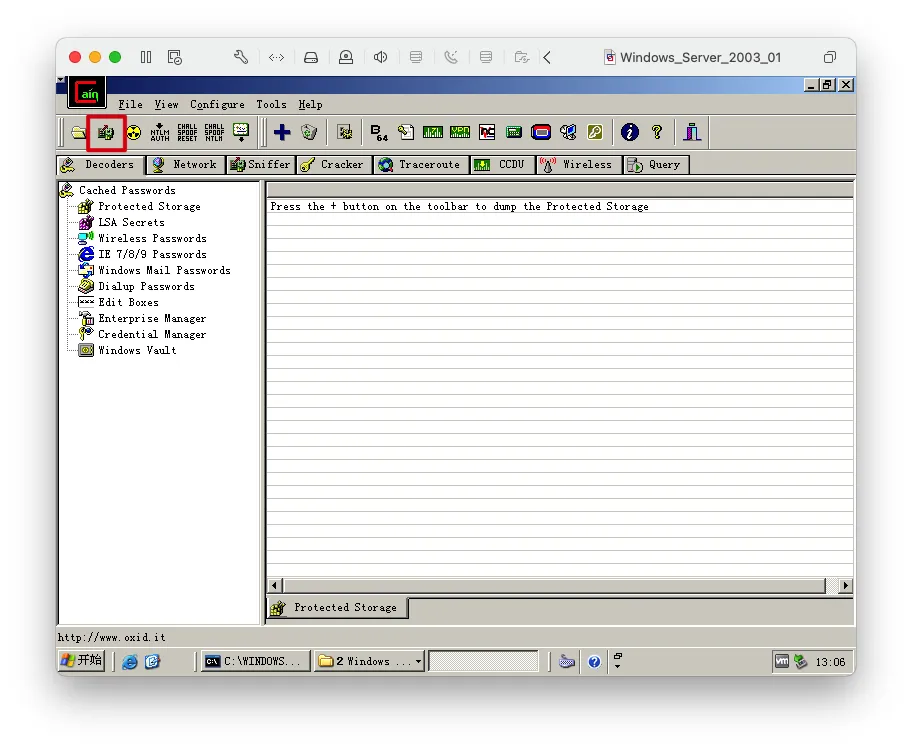Open the Base64 password decoder icon
The image size is (912, 750).
[379, 133]
